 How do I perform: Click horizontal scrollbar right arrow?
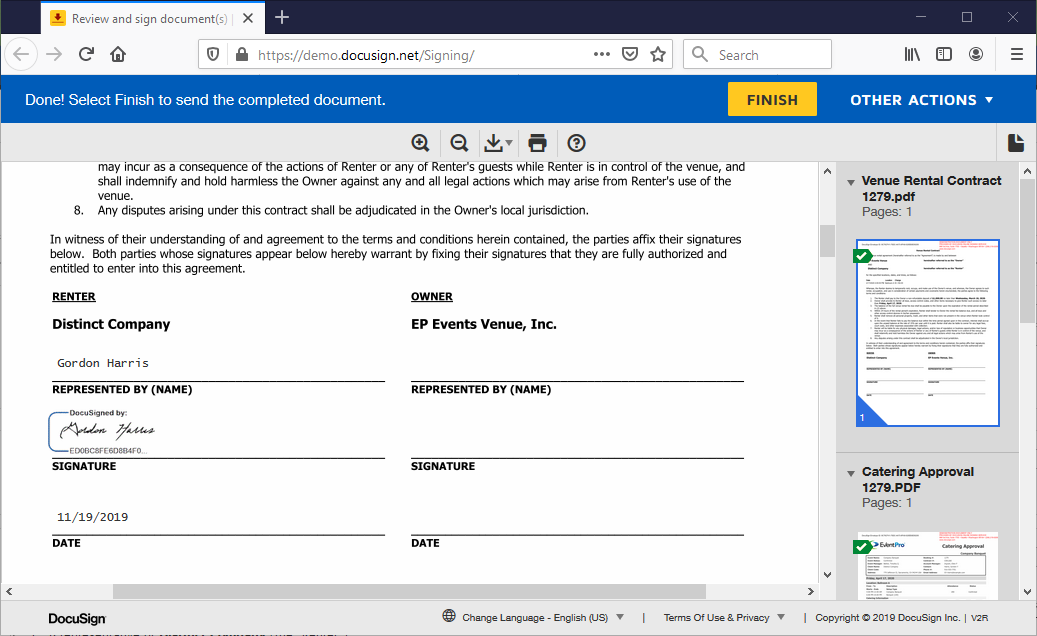click(x=811, y=591)
